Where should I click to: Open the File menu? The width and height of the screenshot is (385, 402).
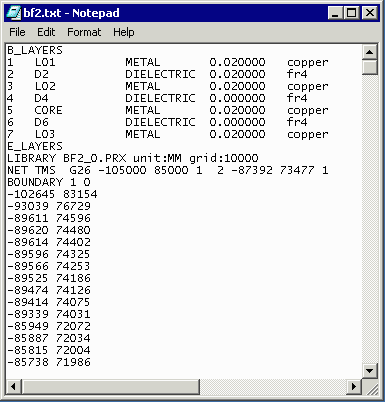click(17, 32)
